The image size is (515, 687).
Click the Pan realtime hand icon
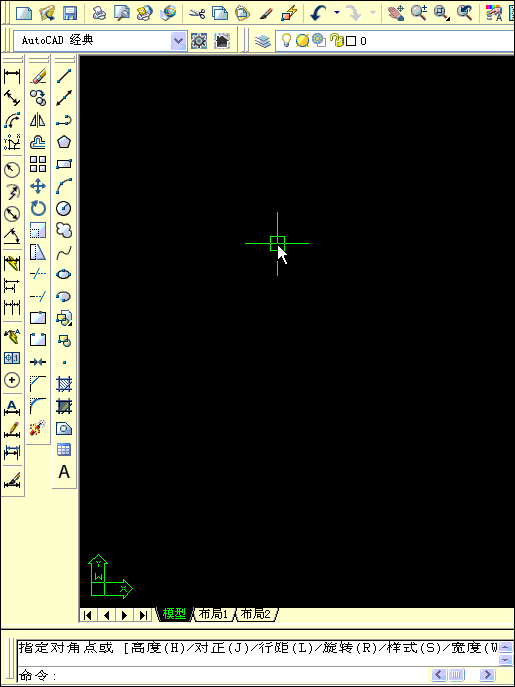[x=396, y=13]
